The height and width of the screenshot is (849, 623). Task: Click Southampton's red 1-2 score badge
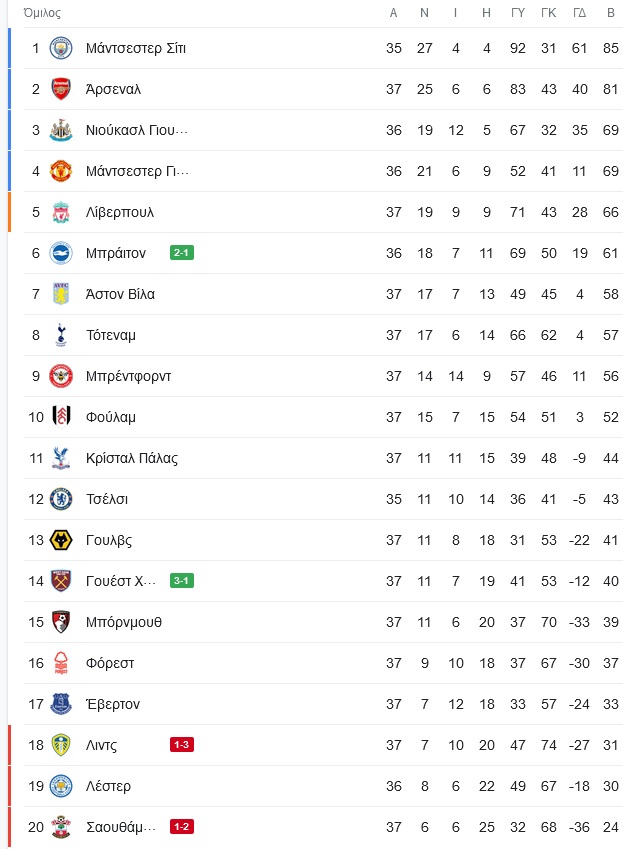tap(182, 827)
